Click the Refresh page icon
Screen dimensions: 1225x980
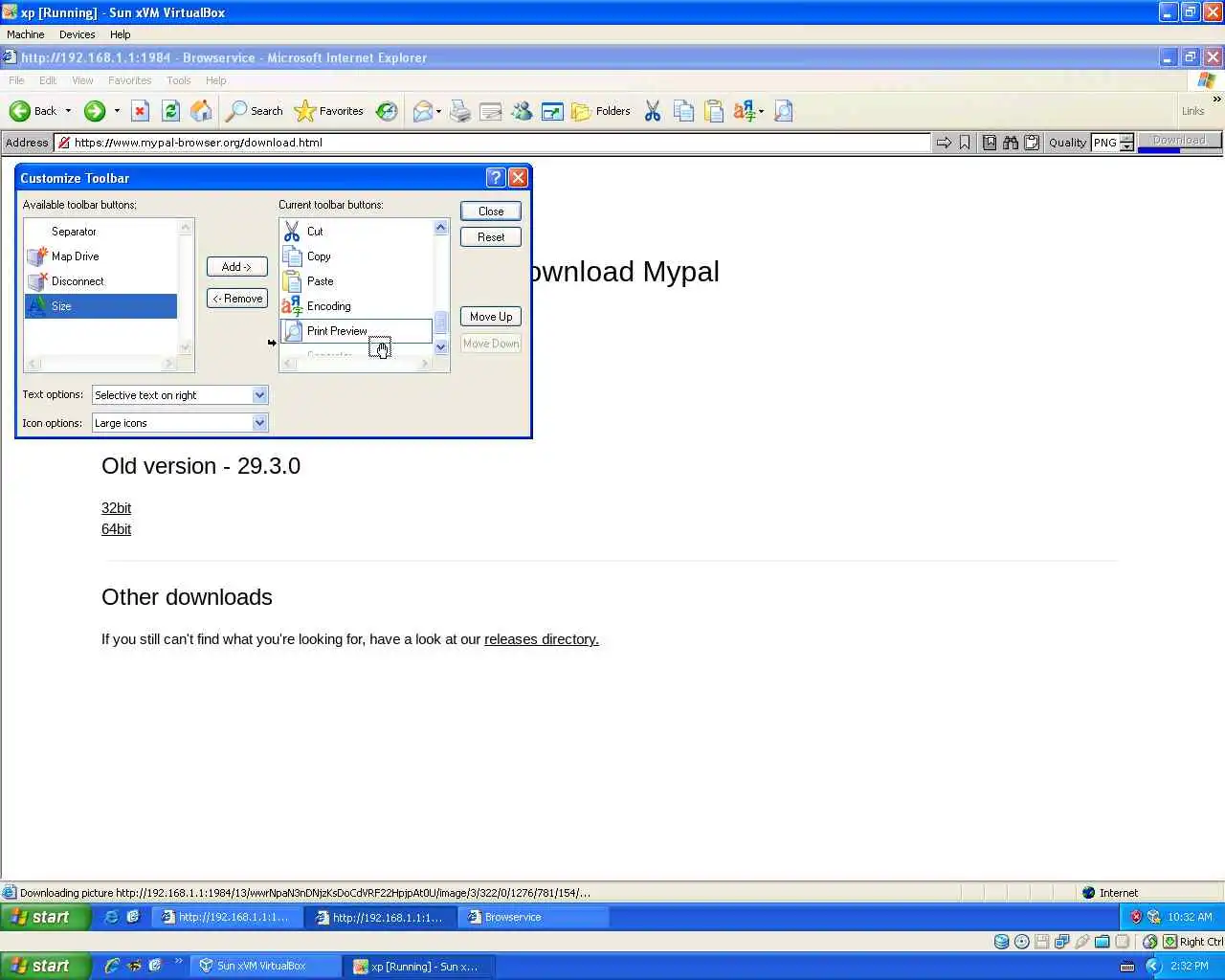(x=170, y=111)
